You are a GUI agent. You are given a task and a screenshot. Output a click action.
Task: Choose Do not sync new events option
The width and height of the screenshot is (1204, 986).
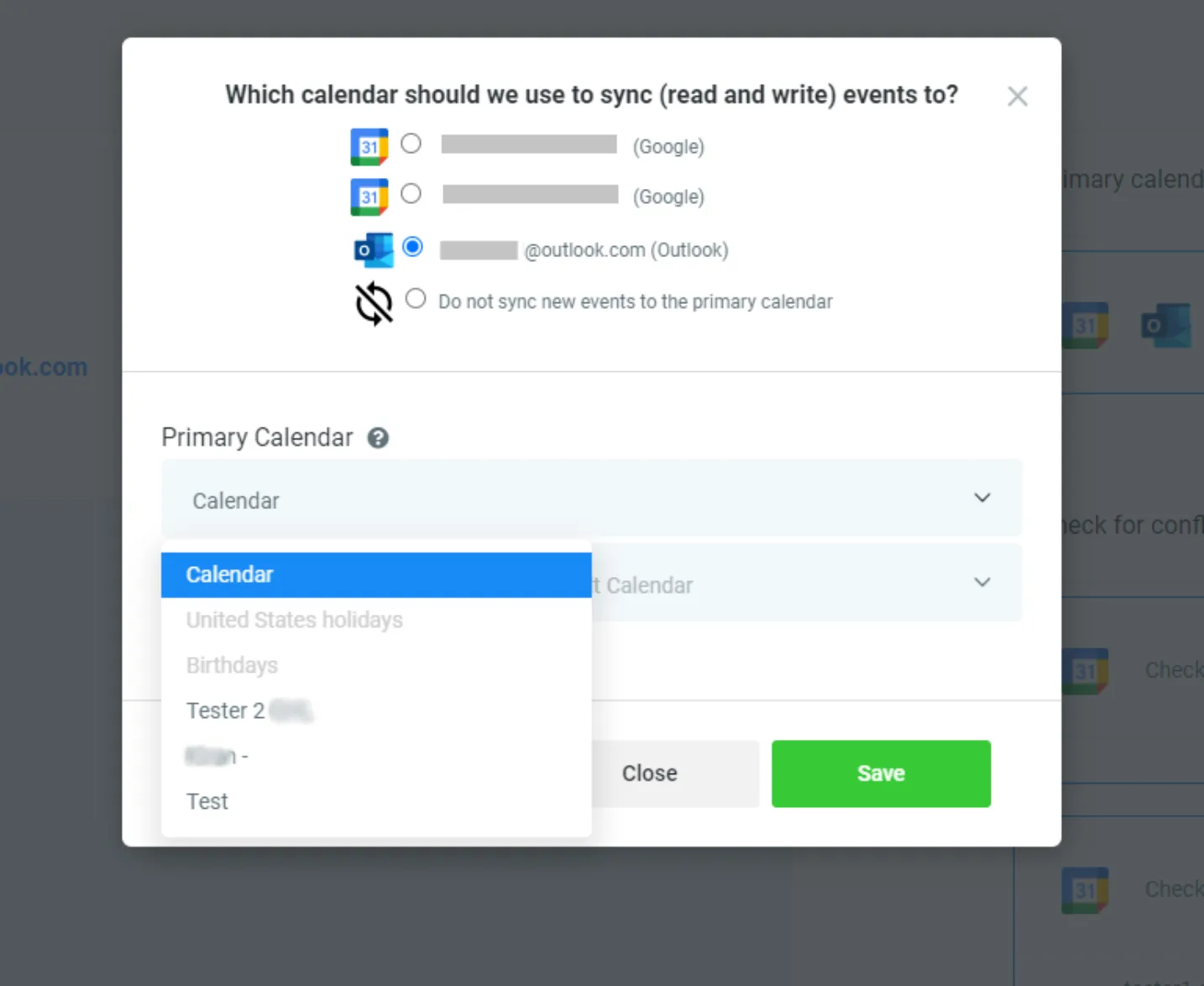coord(416,299)
